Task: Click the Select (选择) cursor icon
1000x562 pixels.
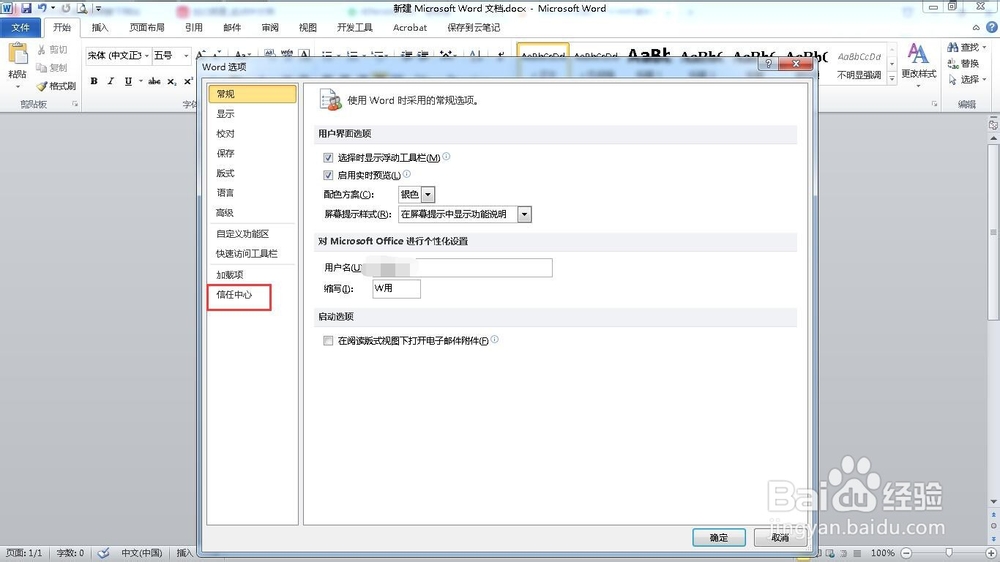Action: (953, 79)
